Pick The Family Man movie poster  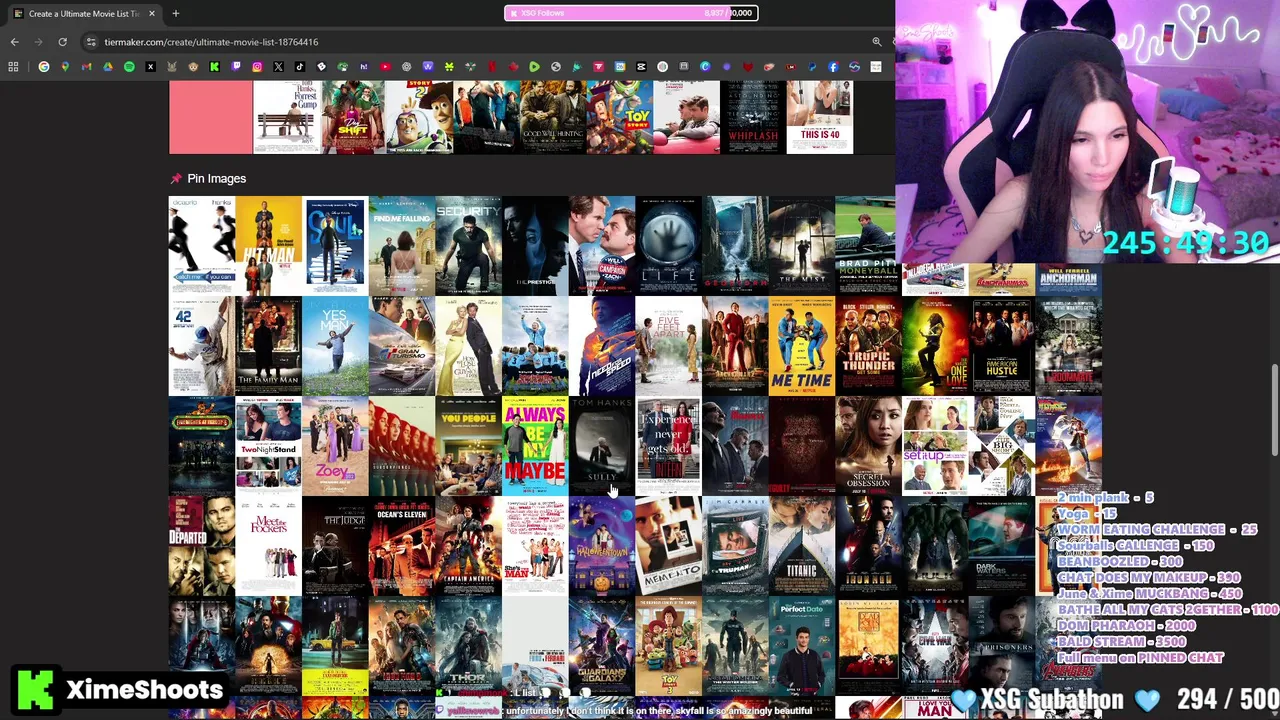268,346
